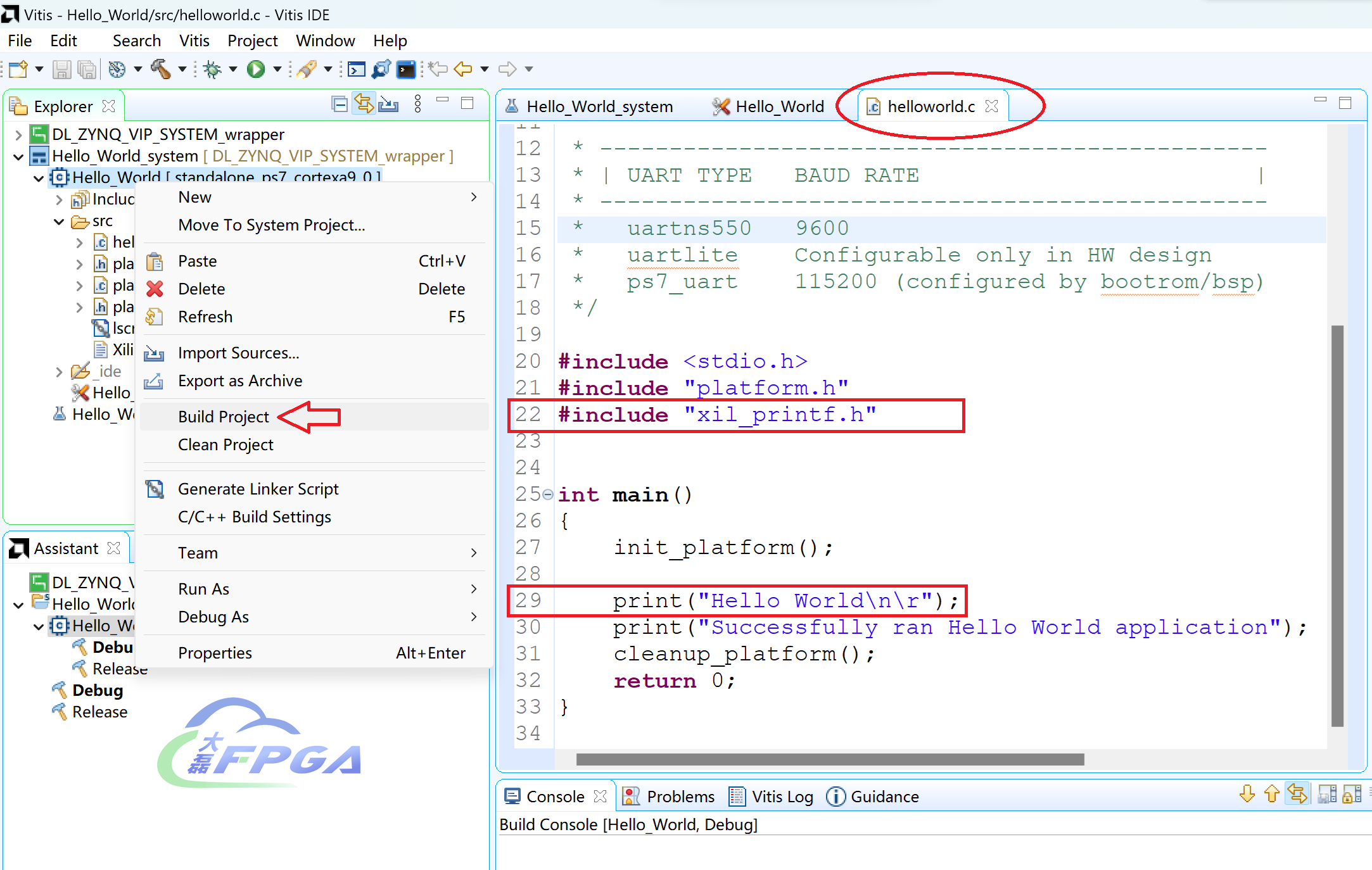Click the Copy Build Log icon in console
The height and width of the screenshot is (870, 1372).
(1326, 795)
